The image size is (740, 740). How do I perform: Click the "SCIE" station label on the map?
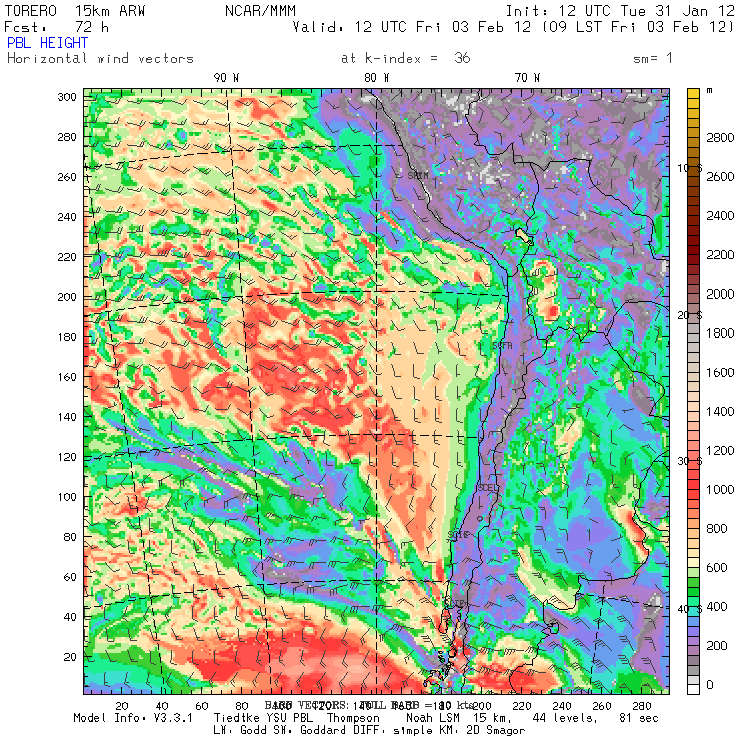tap(458, 535)
